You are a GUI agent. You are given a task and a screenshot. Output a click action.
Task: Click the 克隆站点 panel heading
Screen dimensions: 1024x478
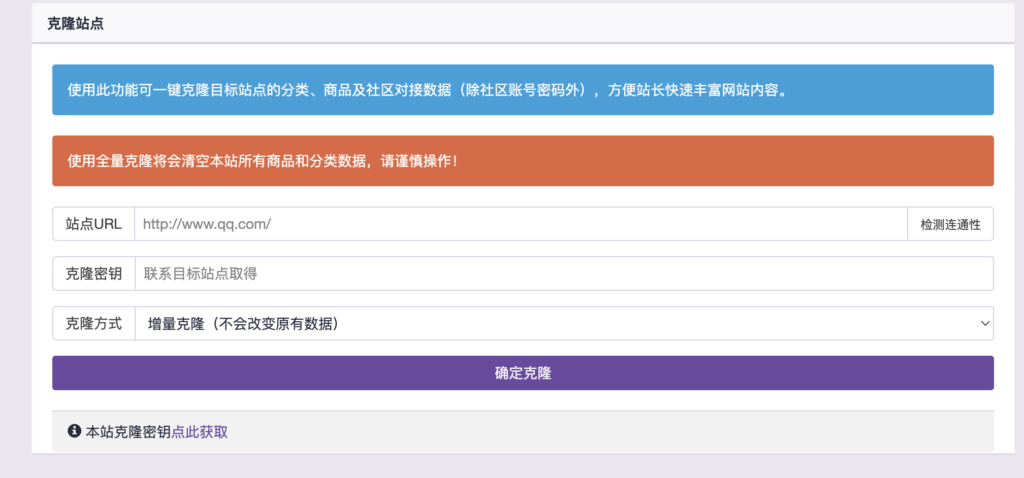pos(75,24)
